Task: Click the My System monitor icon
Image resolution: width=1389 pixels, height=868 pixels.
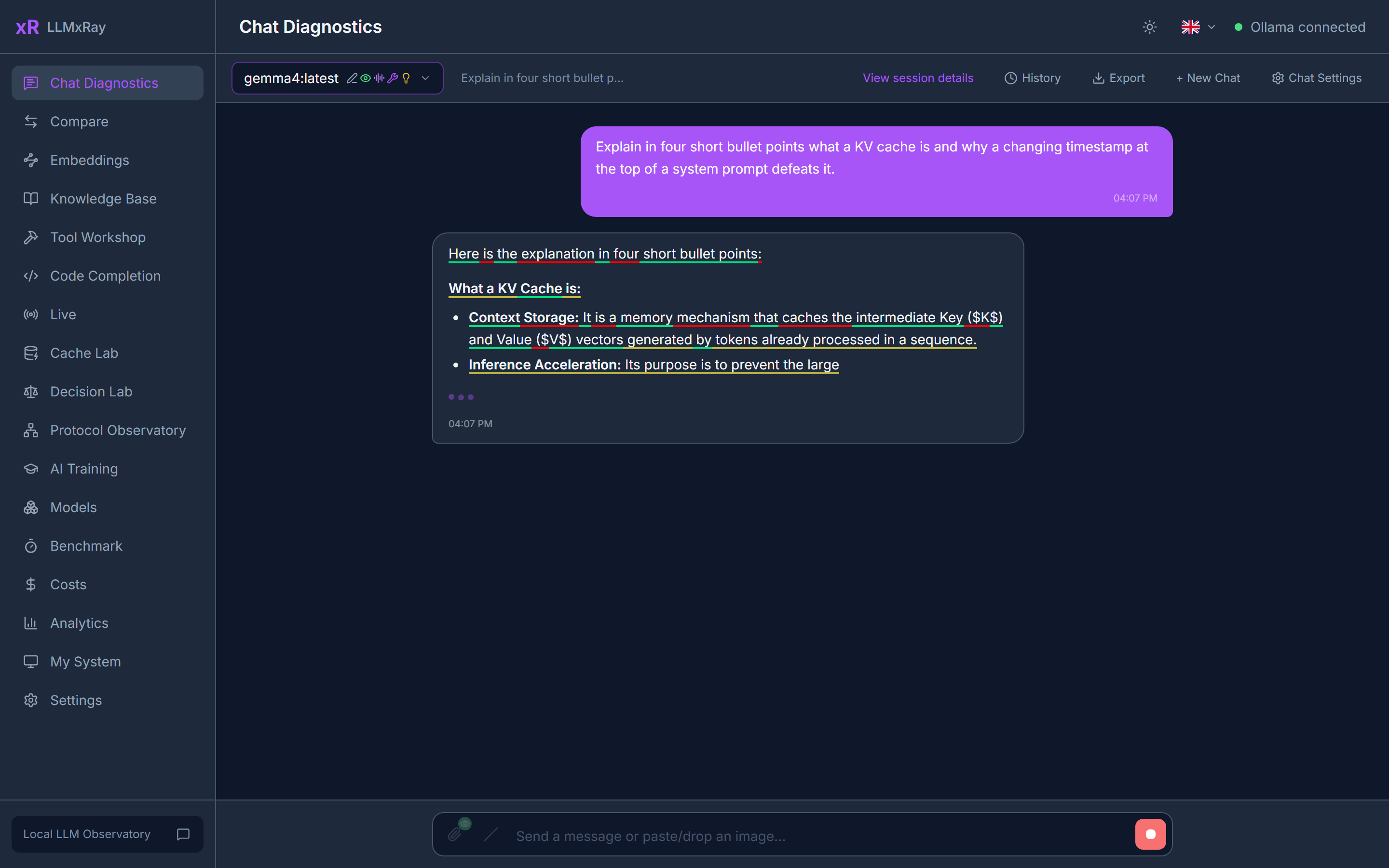Action: coord(31,661)
